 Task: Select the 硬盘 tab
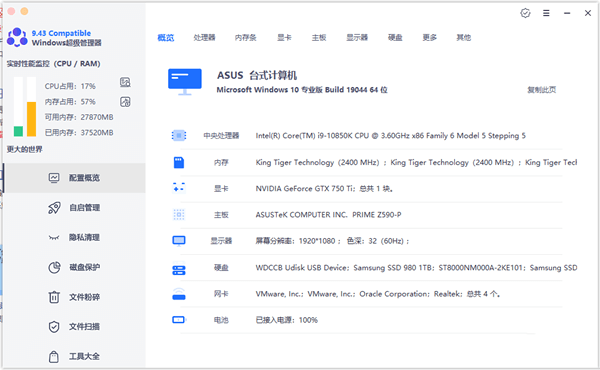(395, 37)
